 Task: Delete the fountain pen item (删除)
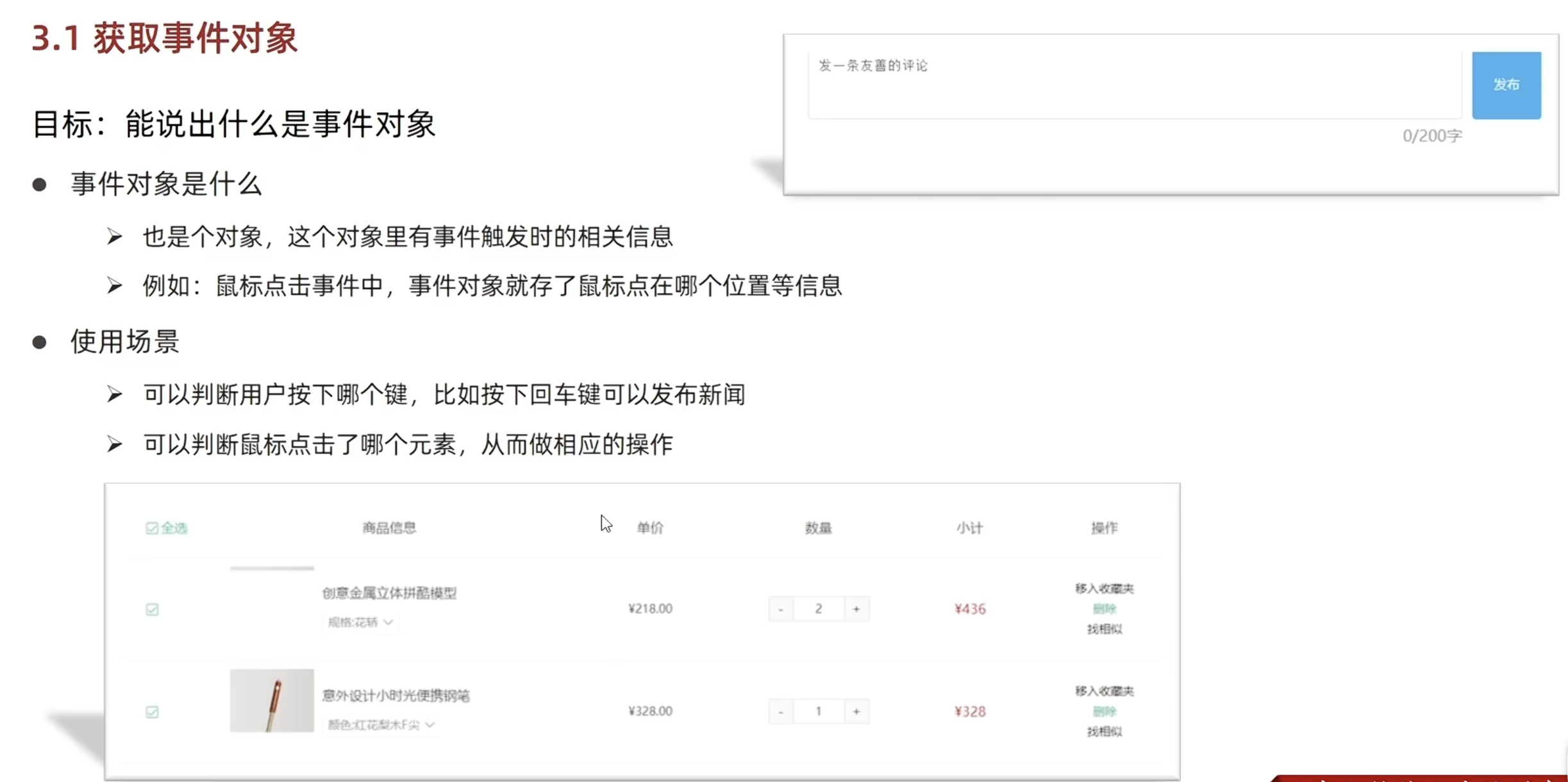1104,711
